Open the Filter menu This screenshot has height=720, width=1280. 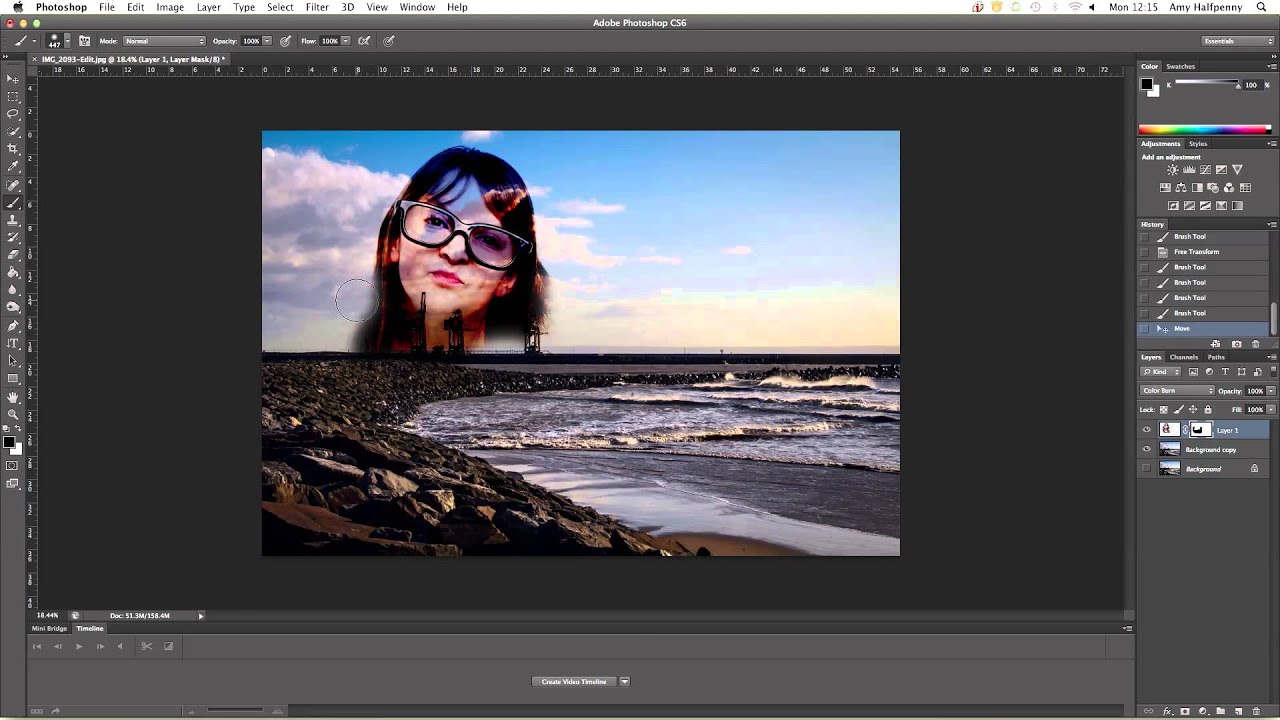(317, 7)
